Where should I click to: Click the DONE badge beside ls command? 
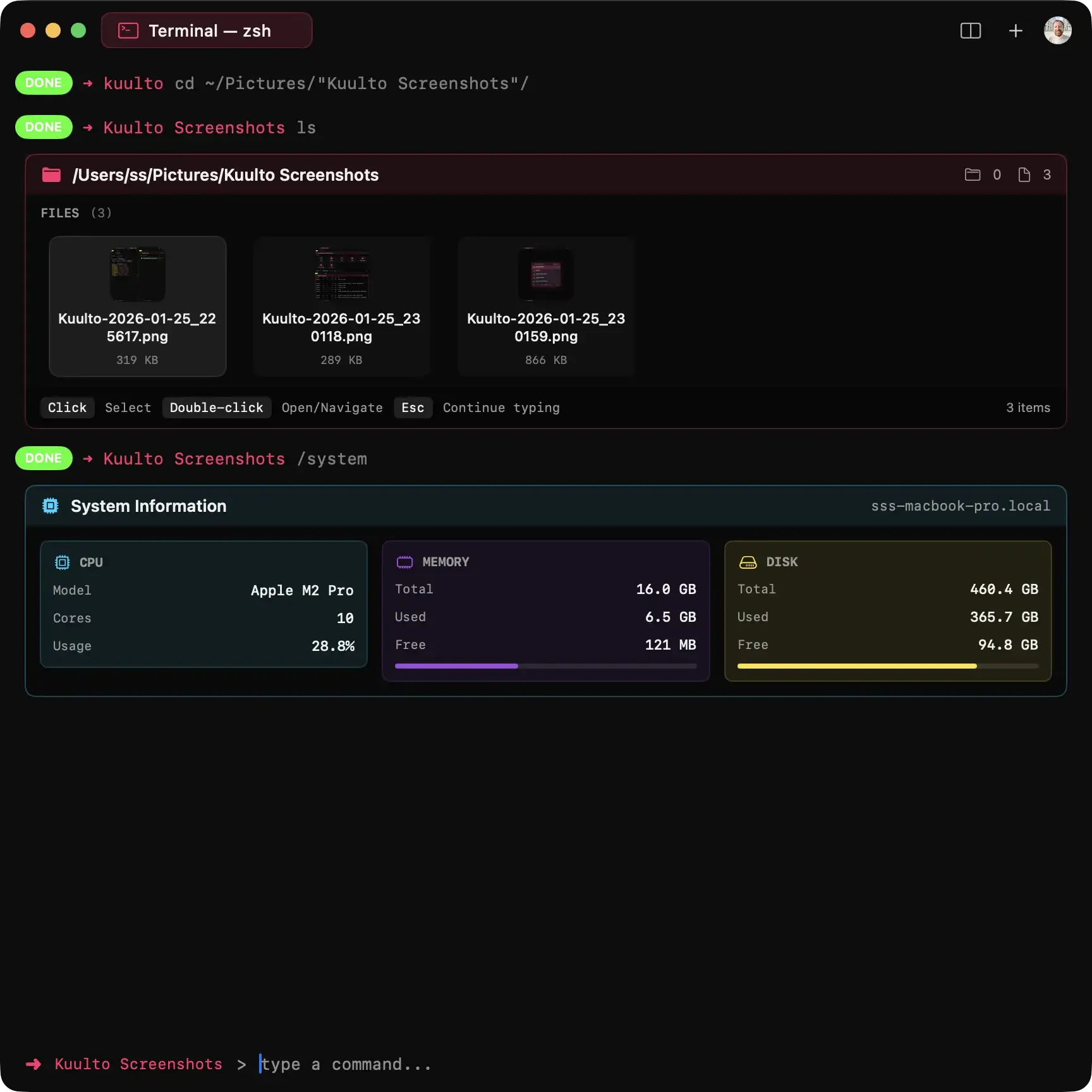point(44,128)
